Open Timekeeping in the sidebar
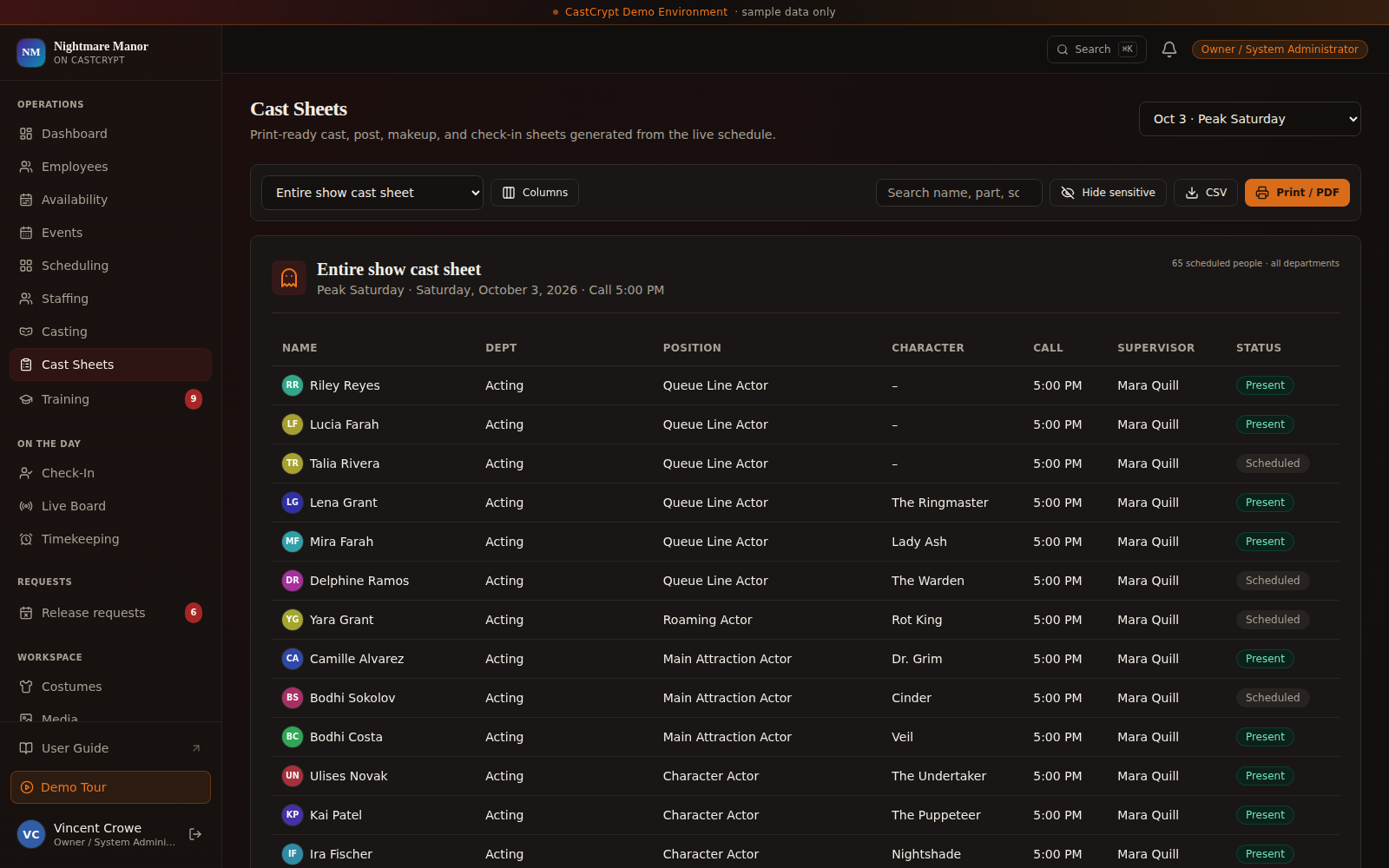The height and width of the screenshot is (868, 1389). [110, 539]
